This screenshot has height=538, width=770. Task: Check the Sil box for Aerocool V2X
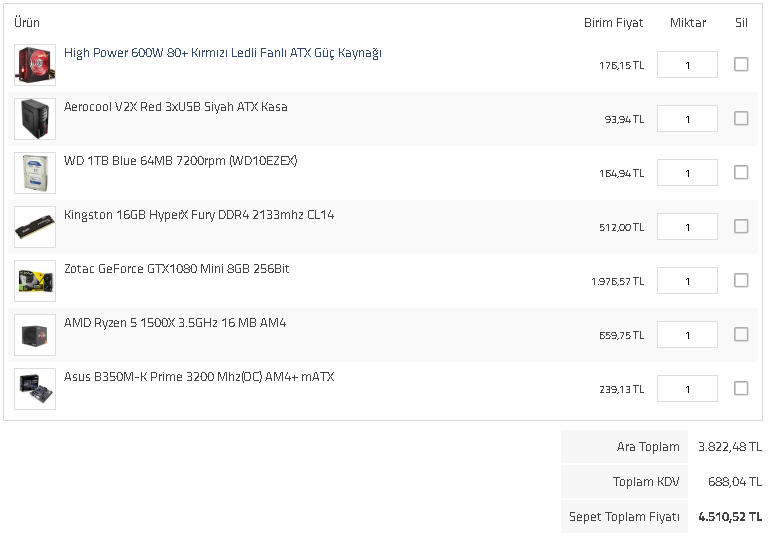pyautogui.click(x=741, y=118)
